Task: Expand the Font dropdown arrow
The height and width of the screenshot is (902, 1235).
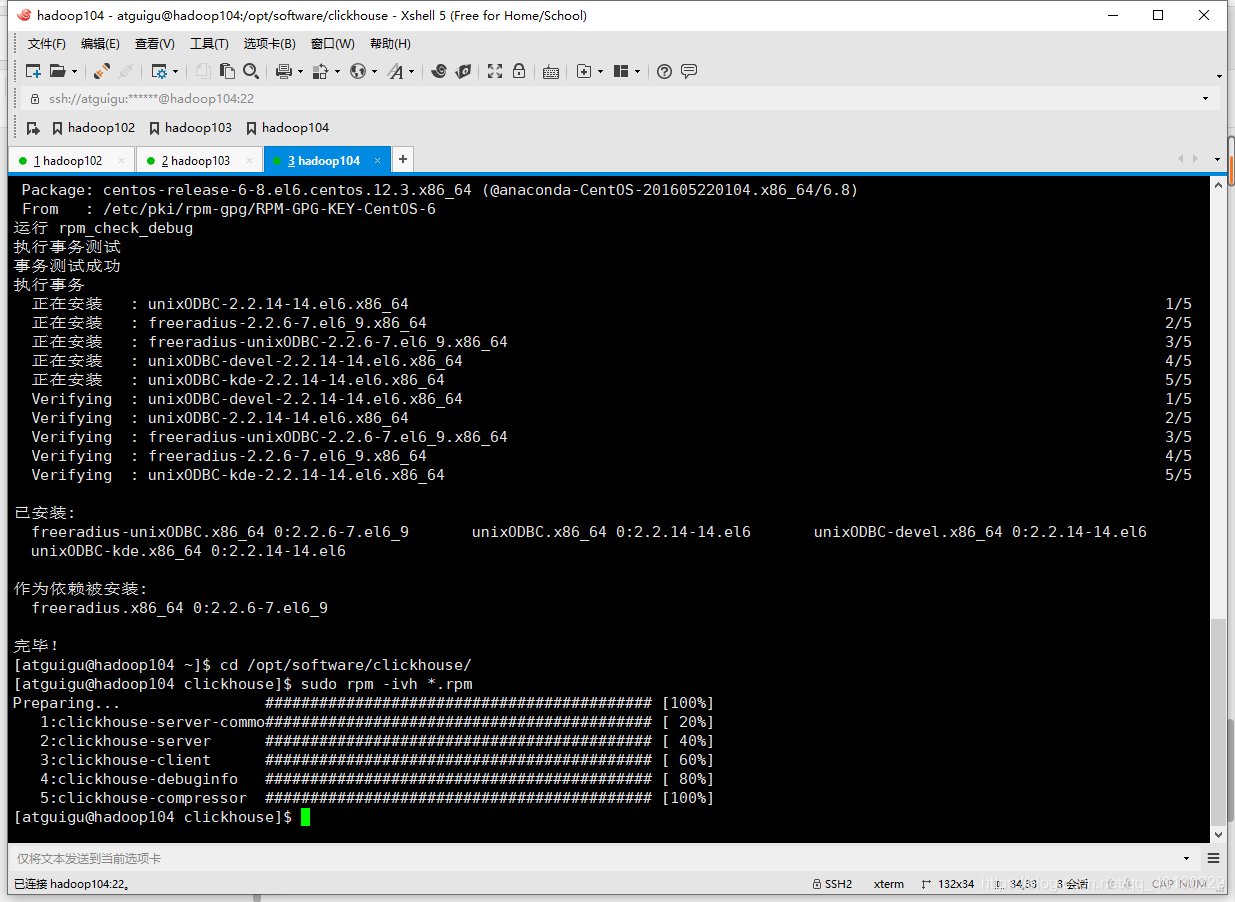Action: [x=411, y=72]
